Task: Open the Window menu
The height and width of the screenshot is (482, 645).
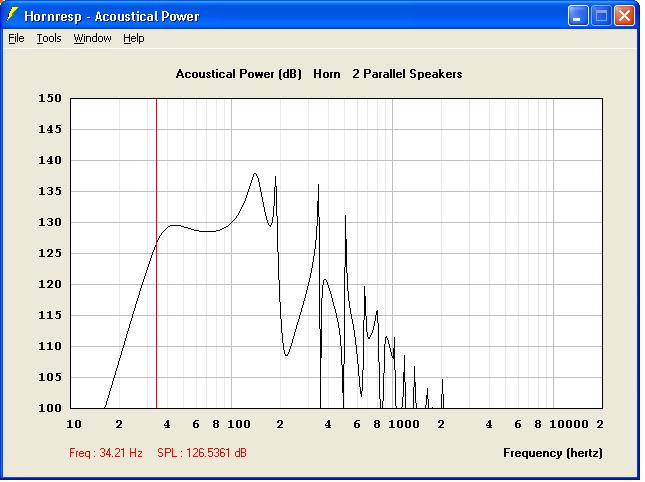Action: [x=92, y=38]
